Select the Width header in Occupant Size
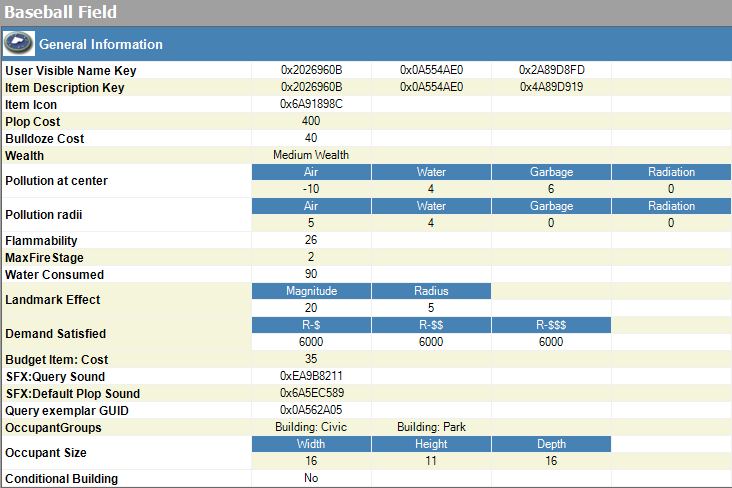The image size is (732, 488). coord(311,444)
